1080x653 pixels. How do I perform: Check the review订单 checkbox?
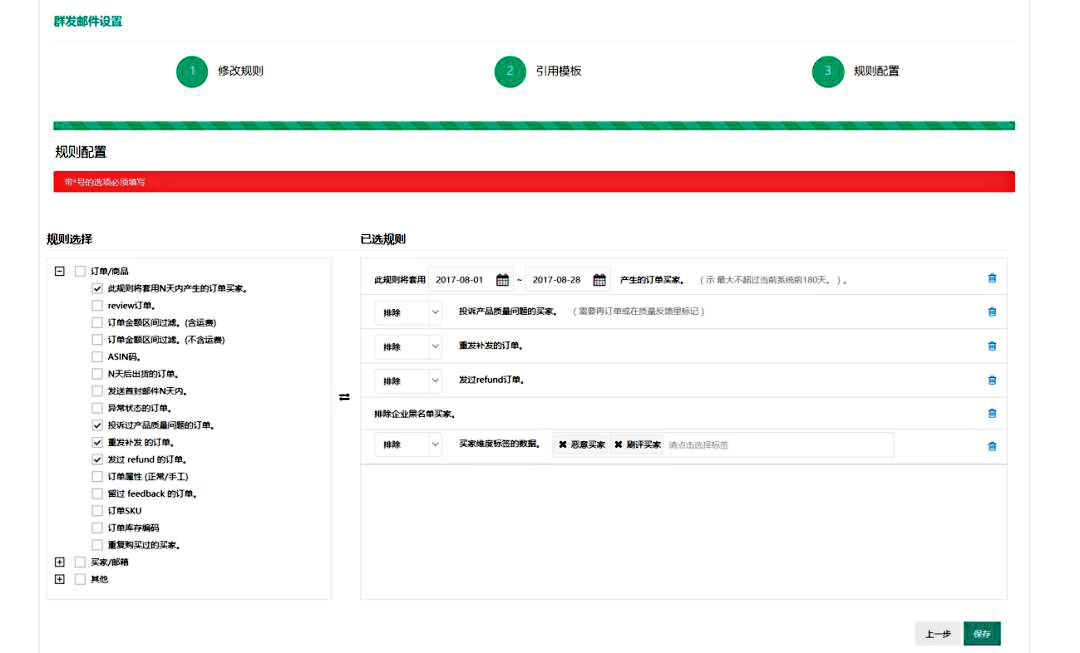pyautogui.click(x=97, y=306)
